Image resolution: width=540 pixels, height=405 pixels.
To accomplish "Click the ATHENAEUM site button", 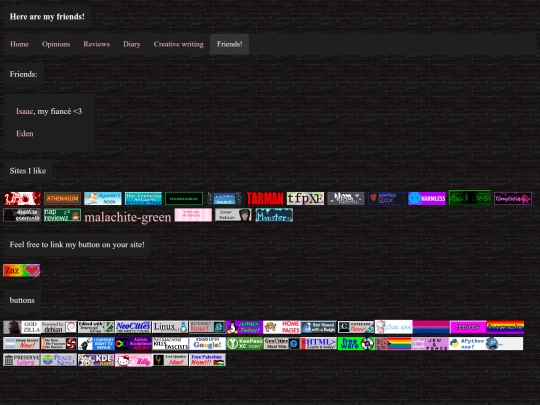I will tap(62, 199).
